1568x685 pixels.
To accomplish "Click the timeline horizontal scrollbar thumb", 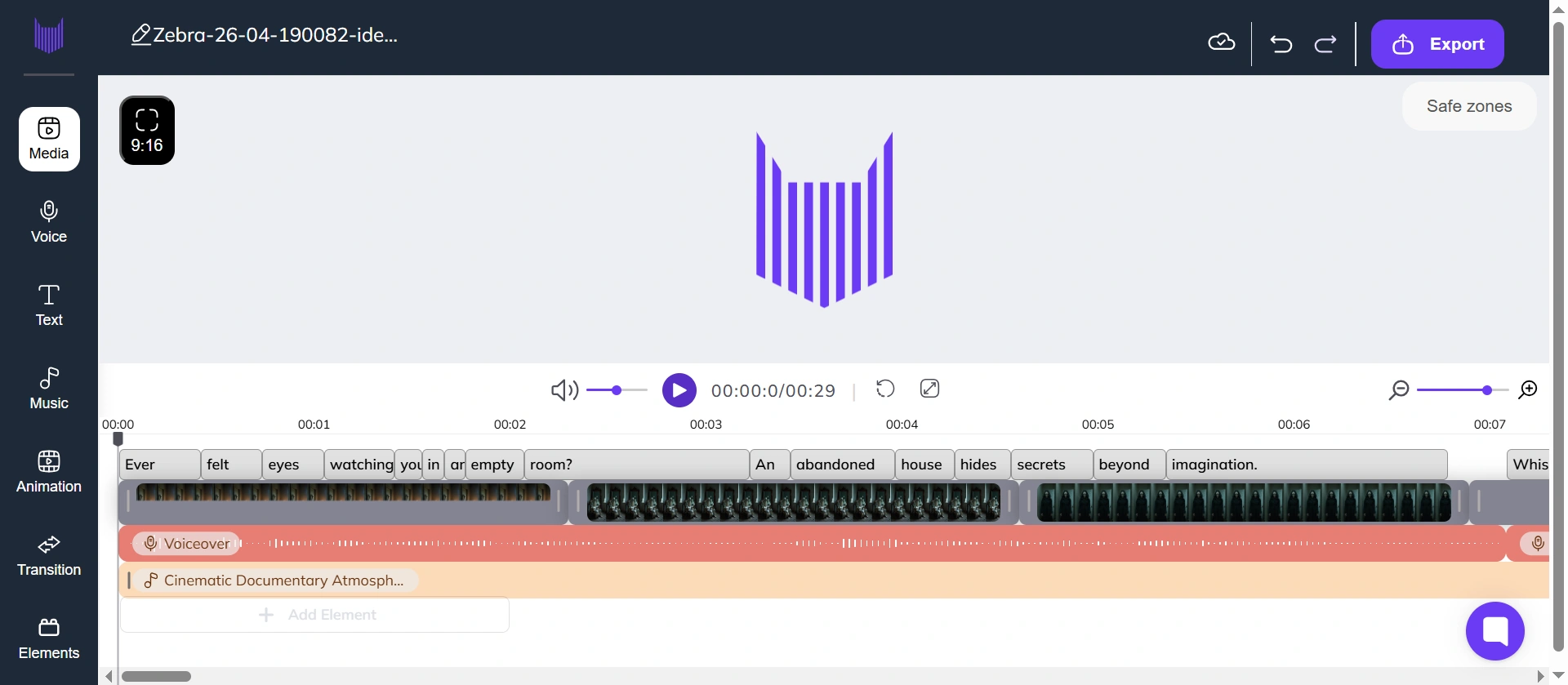I will click(x=156, y=676).
